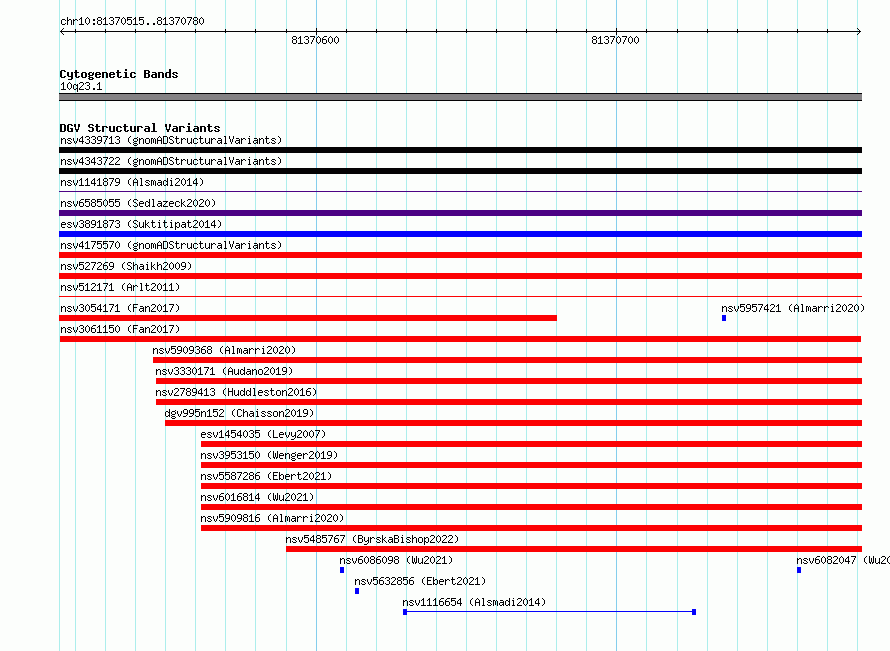Click the nsv527269 Shaikh2009 label
This screenshot has height=651, width=890.
[126, 266]
